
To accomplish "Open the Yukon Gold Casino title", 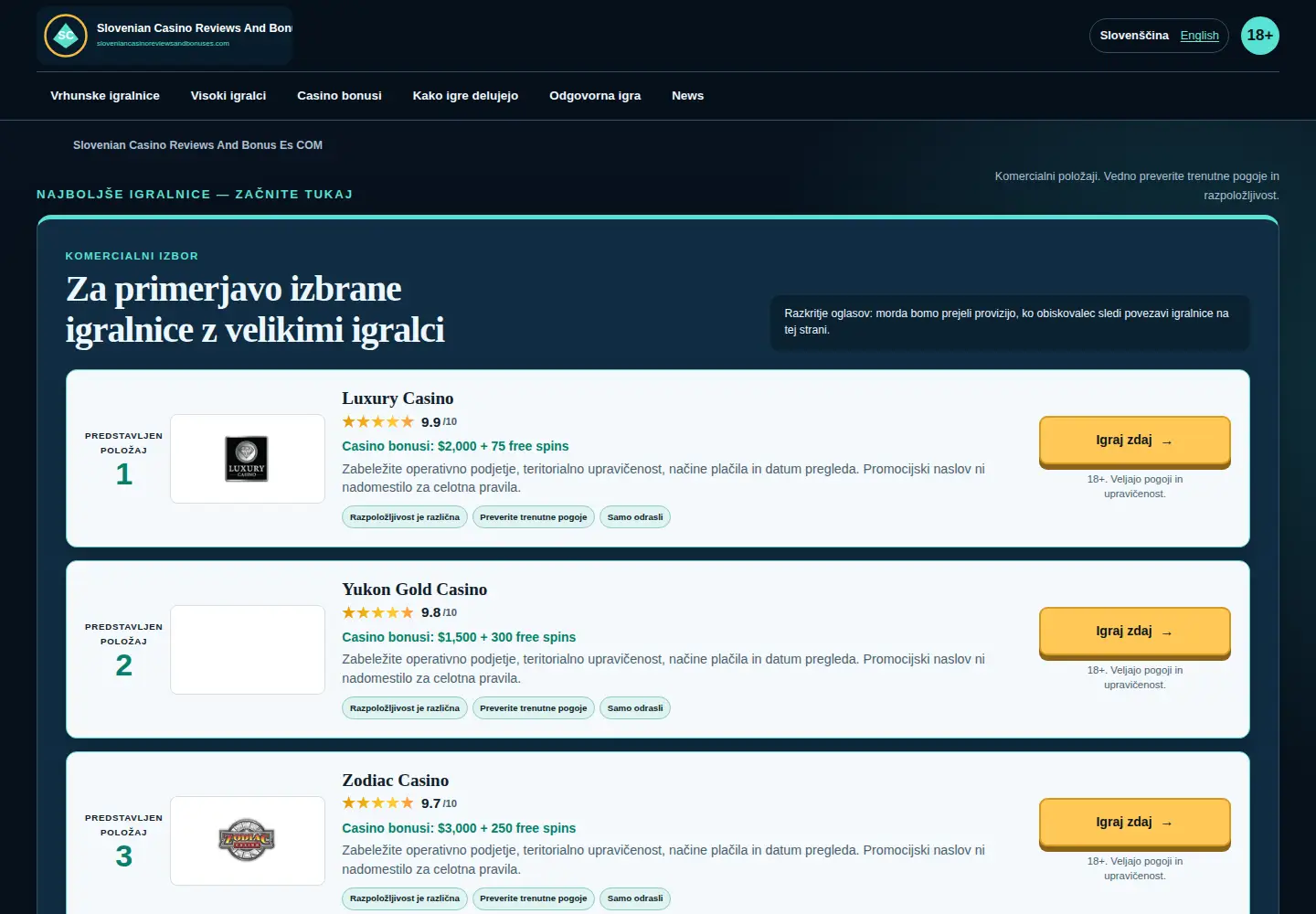I will point(415,590).
